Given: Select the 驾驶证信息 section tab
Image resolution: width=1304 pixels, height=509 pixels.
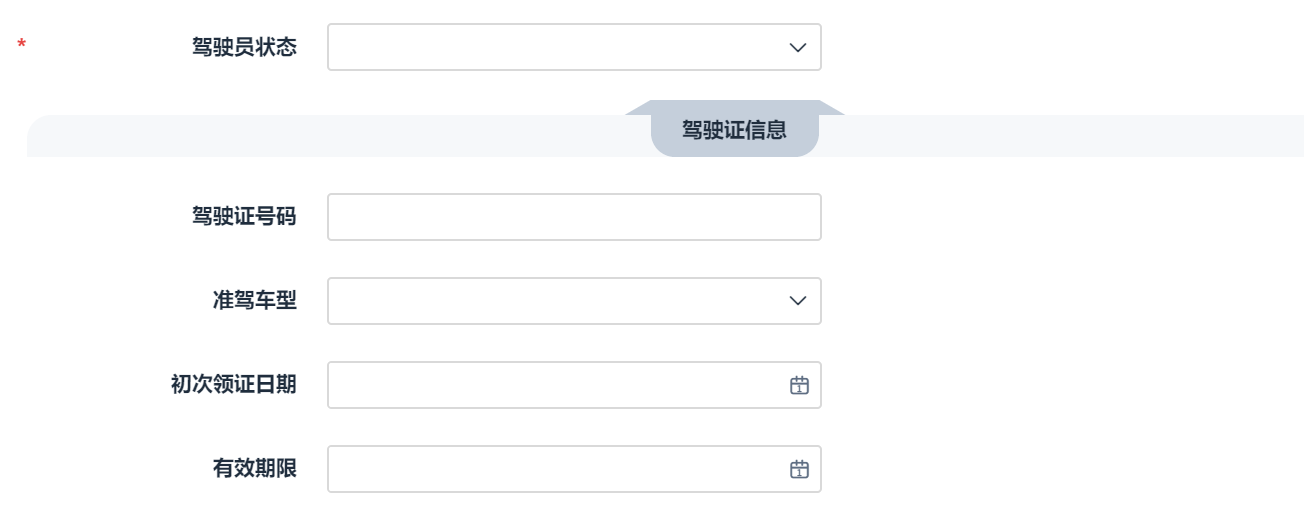Looking at the screenshot, I should pyautogui.click(x=734, y=130).
